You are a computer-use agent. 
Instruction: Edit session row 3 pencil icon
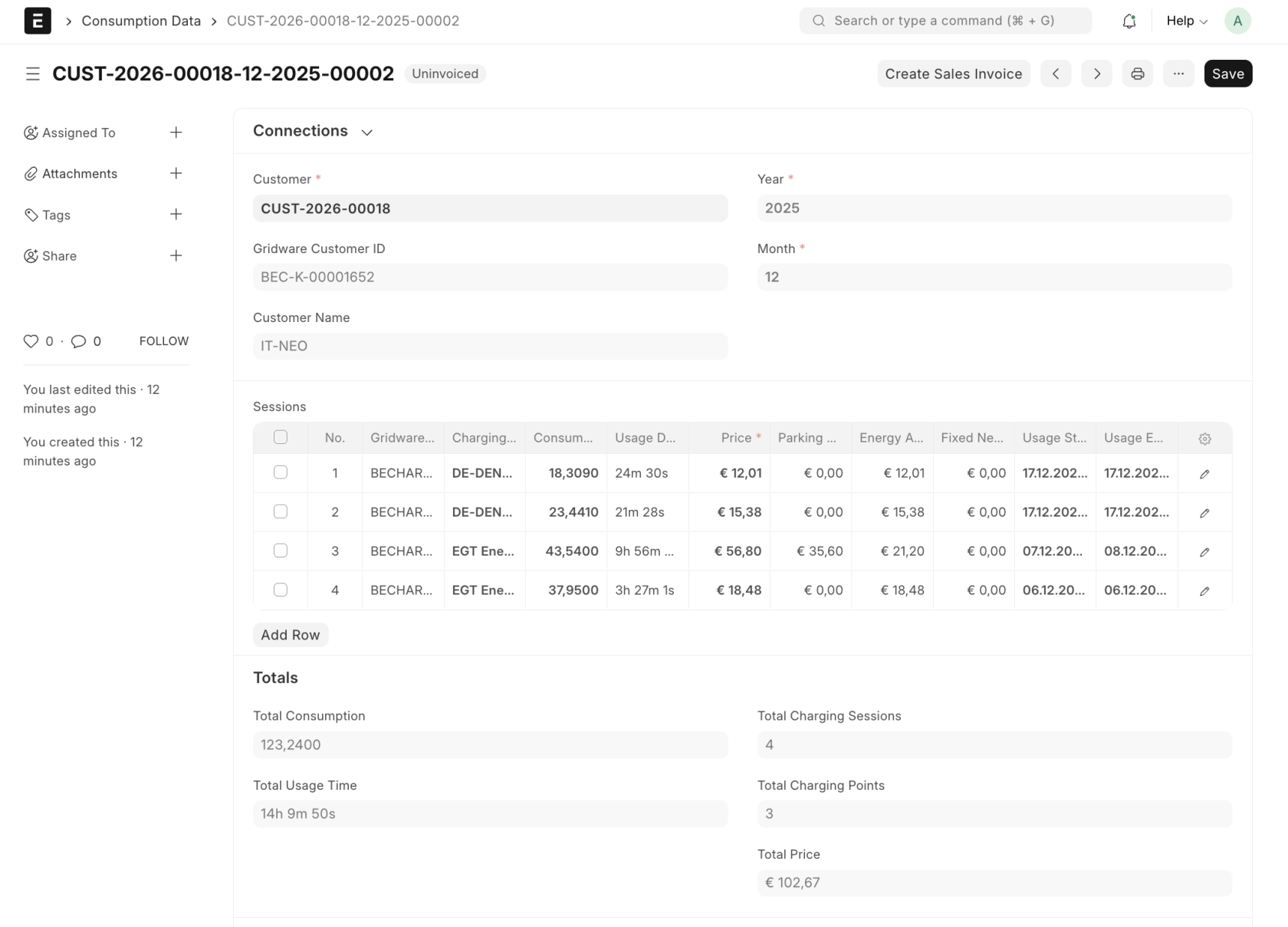[x=1204, y=552]
